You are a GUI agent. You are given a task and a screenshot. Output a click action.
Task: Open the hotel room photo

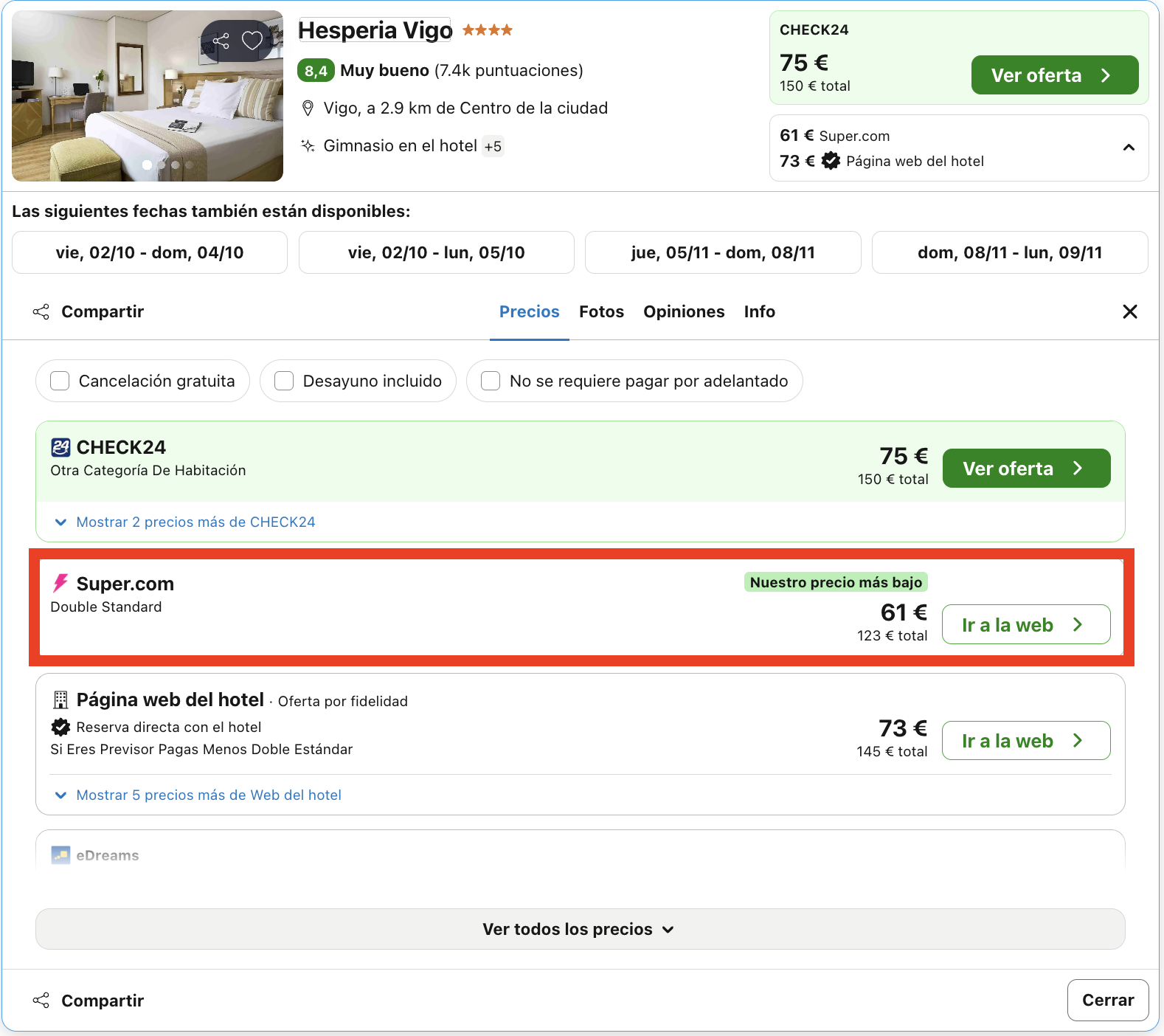(148, 96)
